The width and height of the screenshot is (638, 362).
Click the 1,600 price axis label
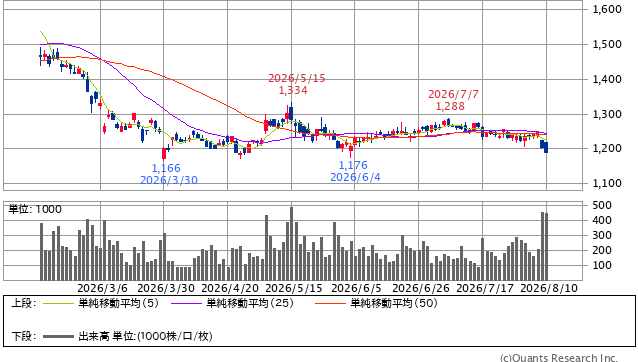(607, 9)
